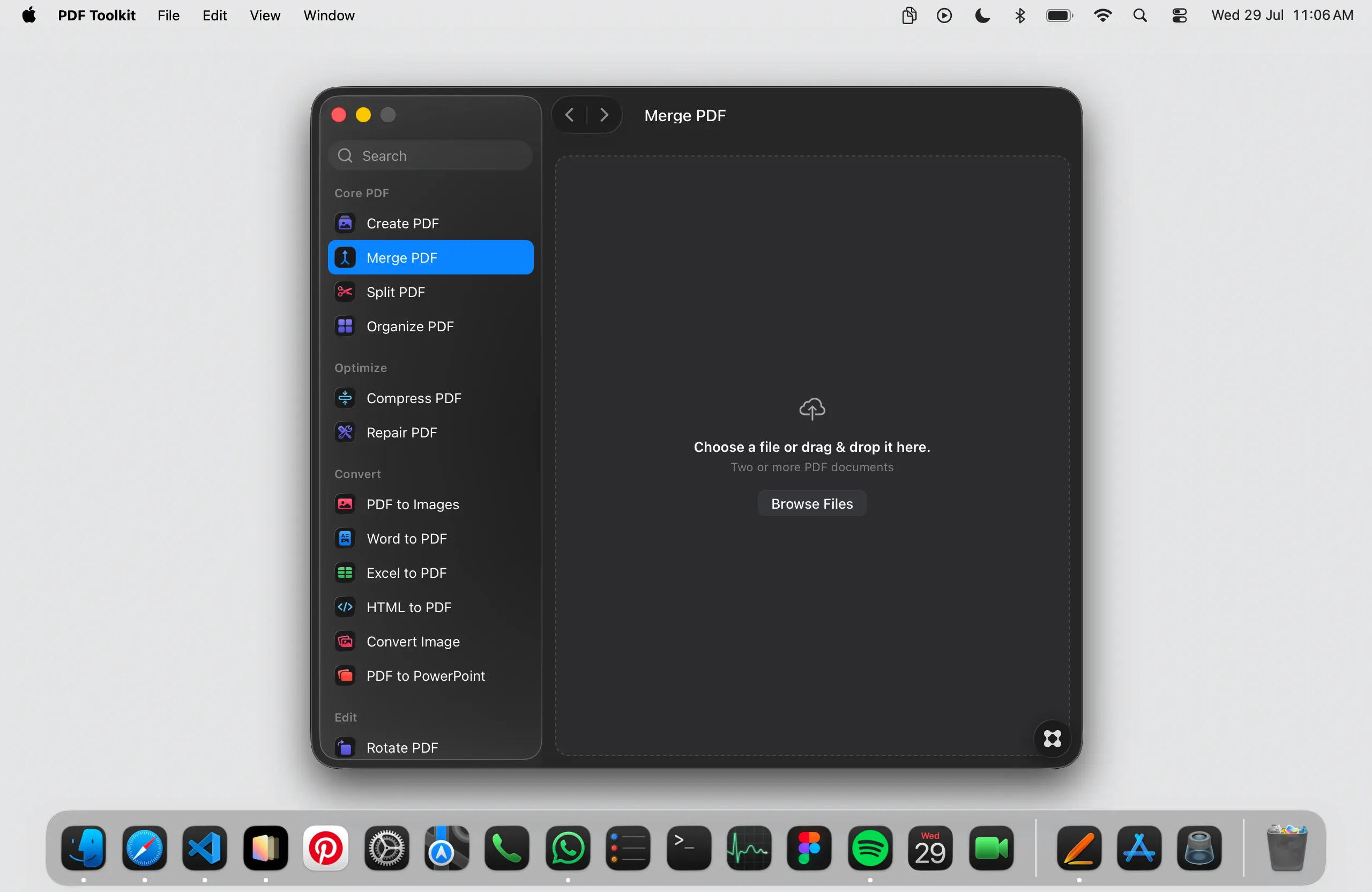
Task: Open Organize PDF grid icon
Action: tap(345, 326)
